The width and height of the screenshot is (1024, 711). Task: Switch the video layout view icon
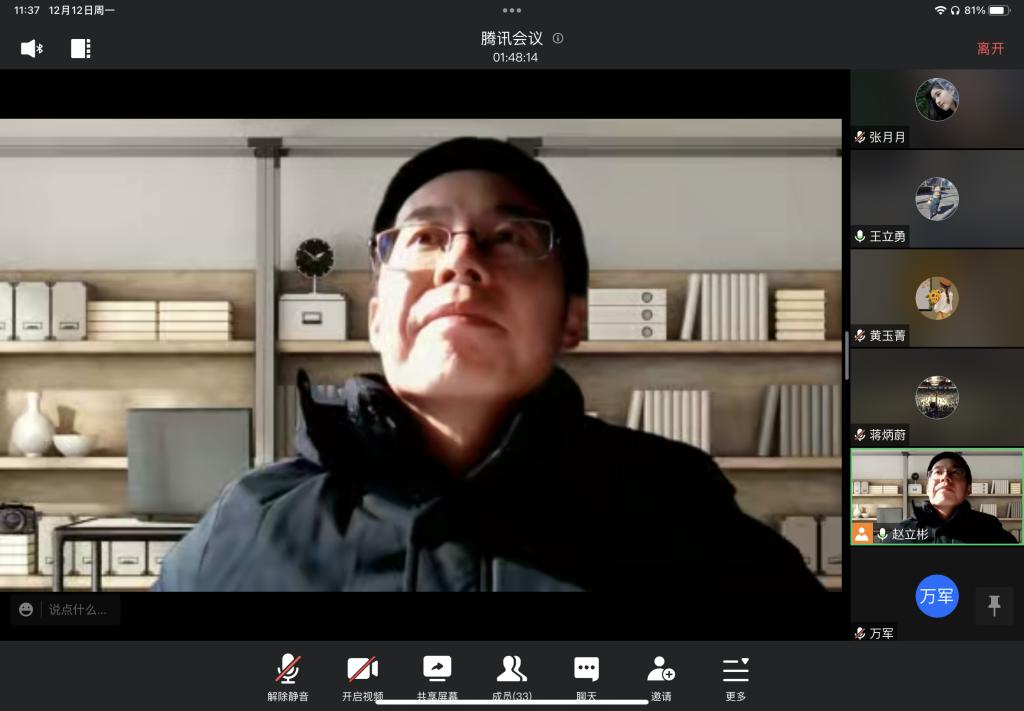tap(81, 49)
